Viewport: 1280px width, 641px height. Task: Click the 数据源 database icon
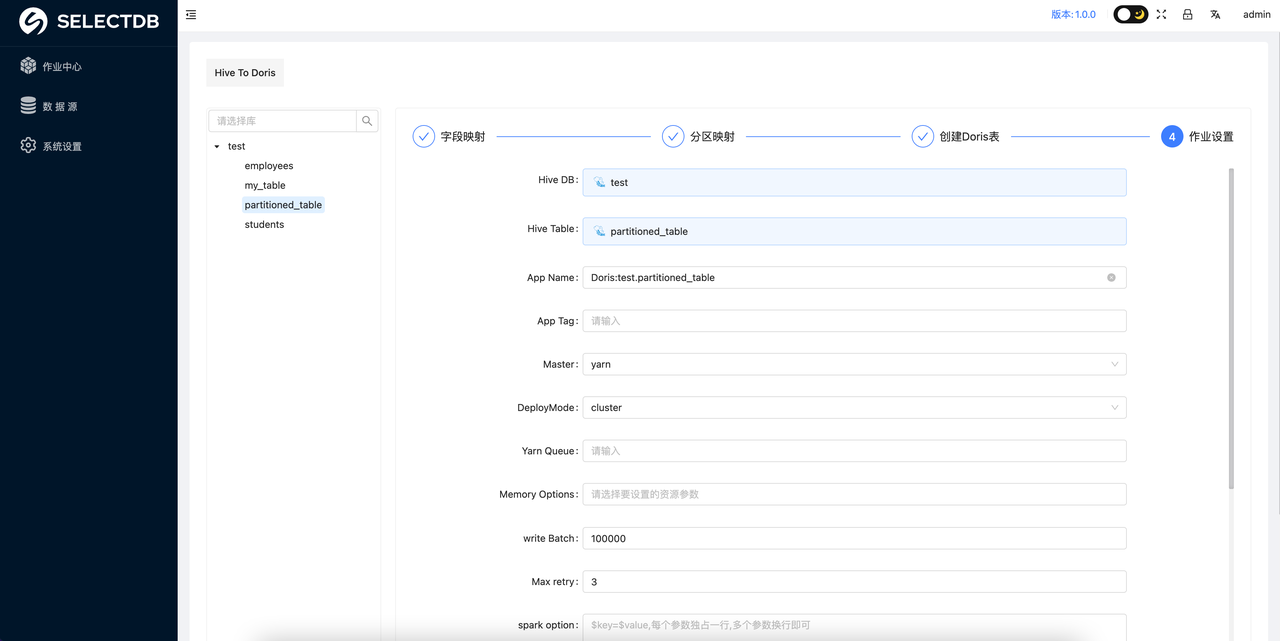point(28,106)
